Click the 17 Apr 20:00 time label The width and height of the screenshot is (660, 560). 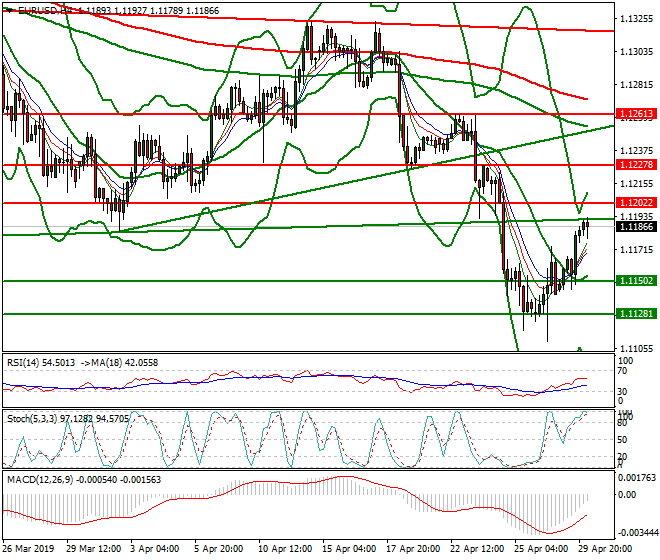[414, 549]
